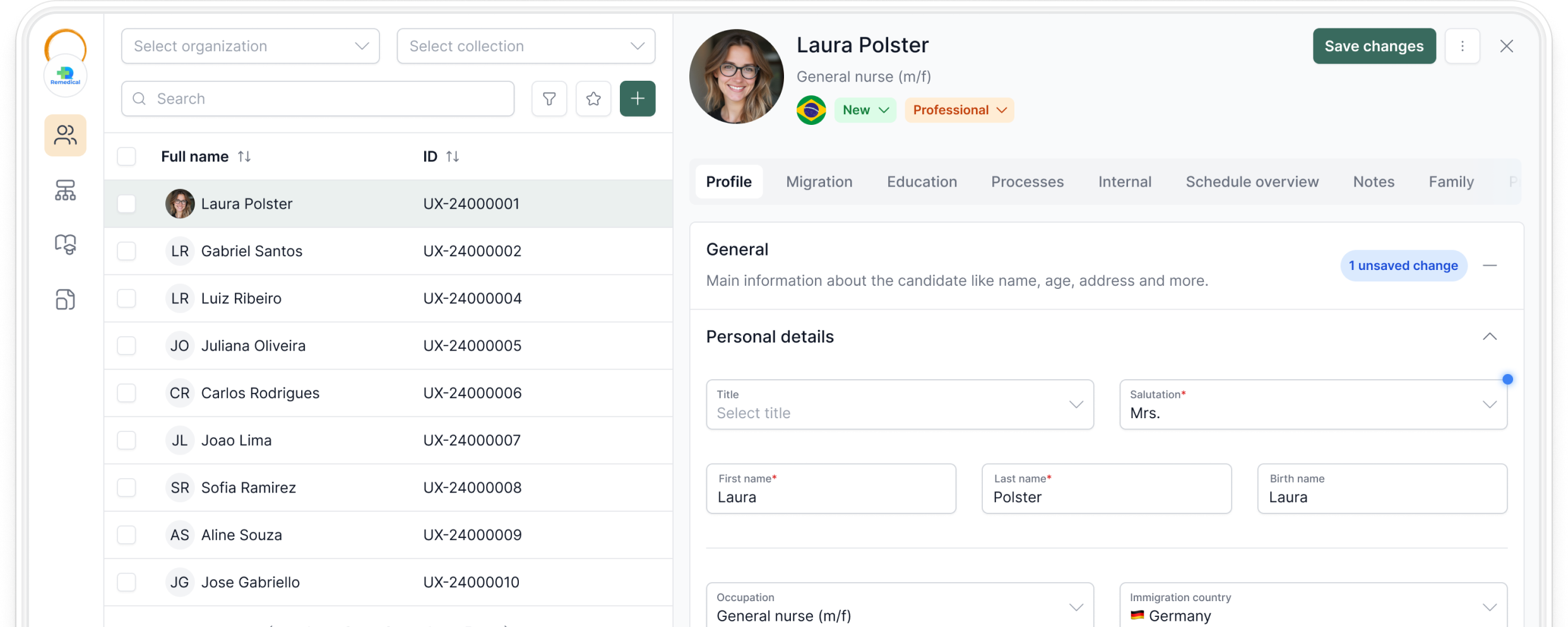Click the large Laura Polster profile photo
The width and height of the screenshot is (1568, 627).
[x=736, y=76]
